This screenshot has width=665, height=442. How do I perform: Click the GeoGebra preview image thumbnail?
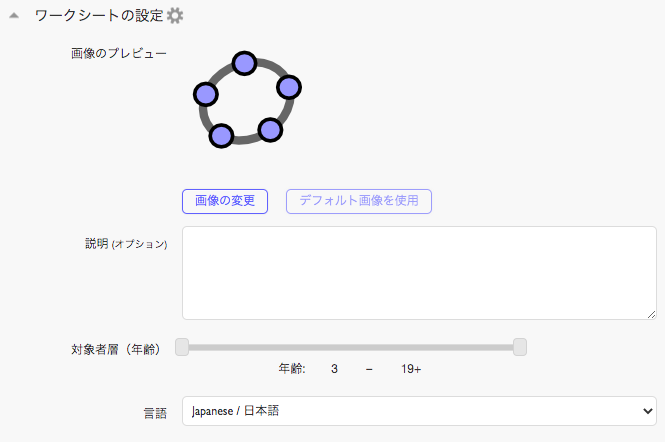(x=247, y=100)
